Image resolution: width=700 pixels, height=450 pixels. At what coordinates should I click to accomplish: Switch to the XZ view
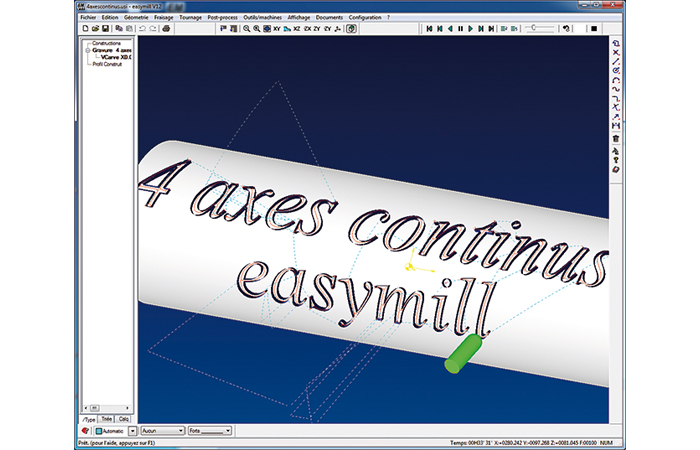296,29
